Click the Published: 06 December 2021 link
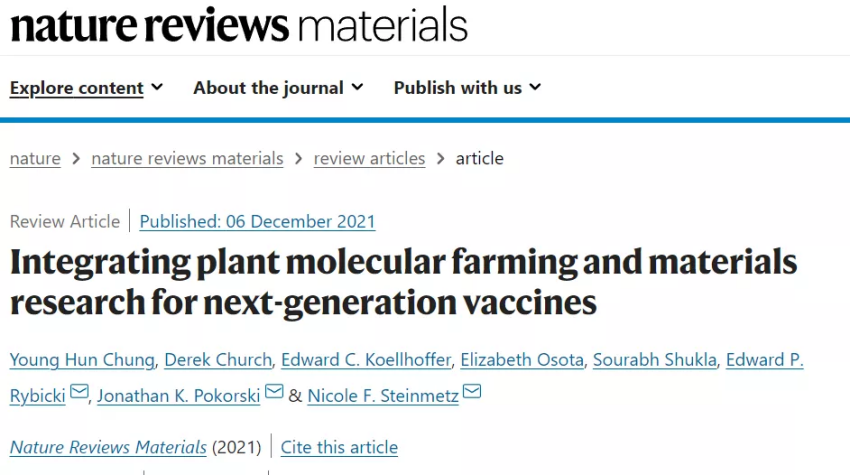The height and width of the screenshot is (475, 851). pyautogui.click(x=257, y=221)
